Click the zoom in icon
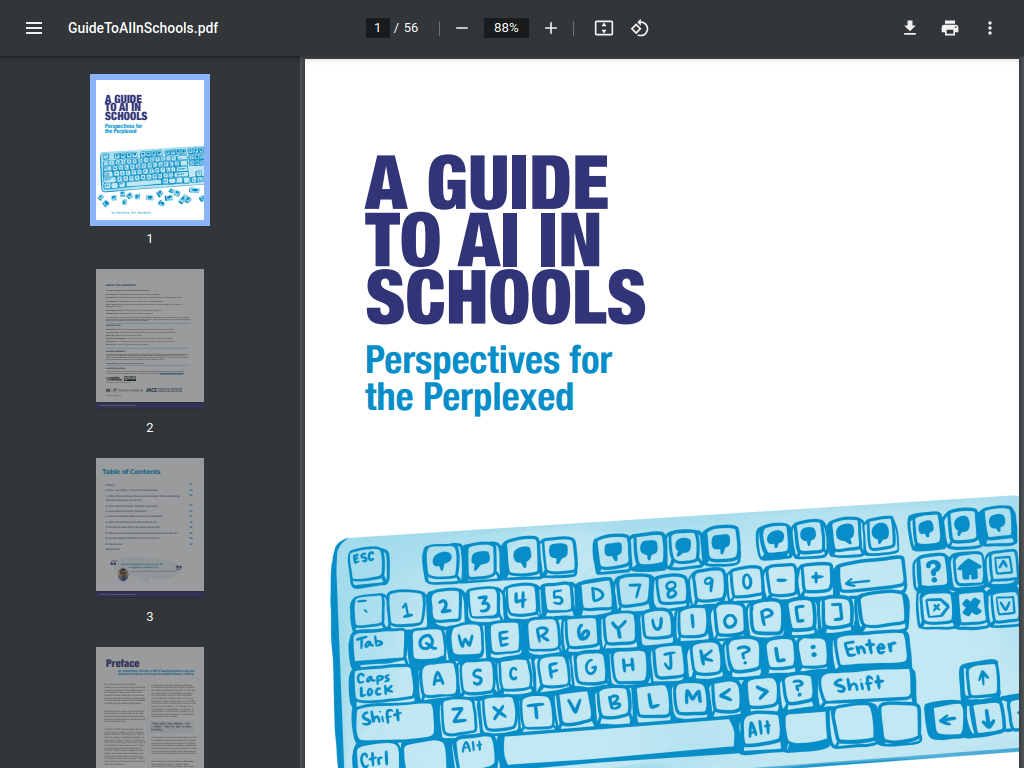The width and height of the screenshot is (1024, 768). (551, 27)
